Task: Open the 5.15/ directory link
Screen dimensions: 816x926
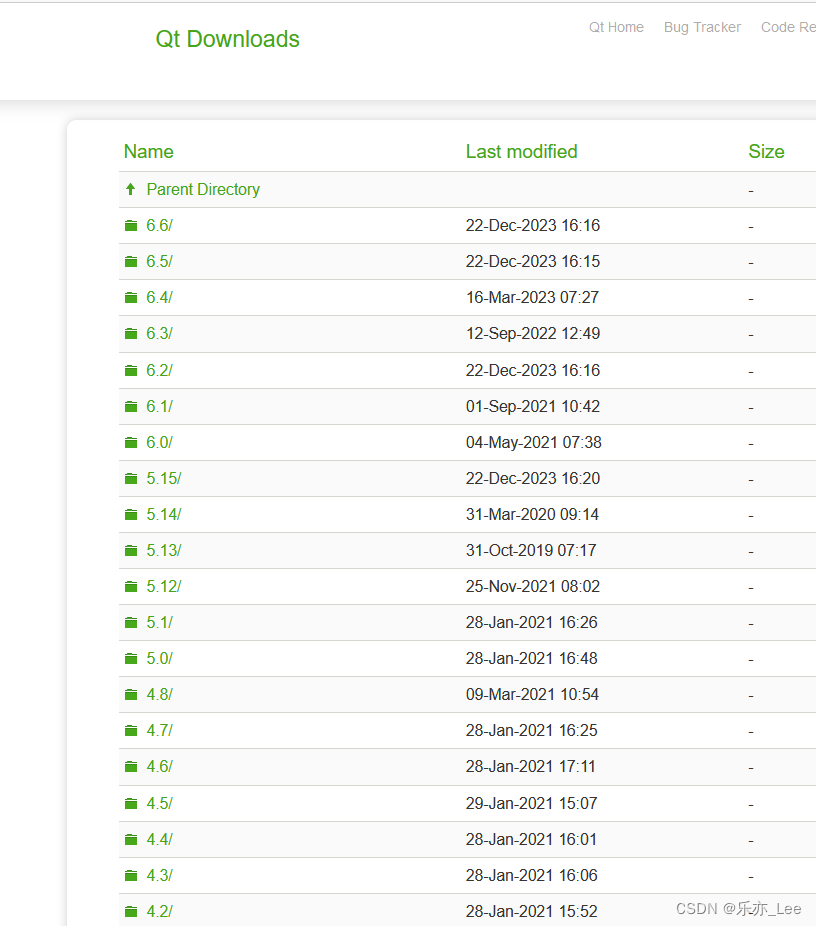Action: pos(164,479)
